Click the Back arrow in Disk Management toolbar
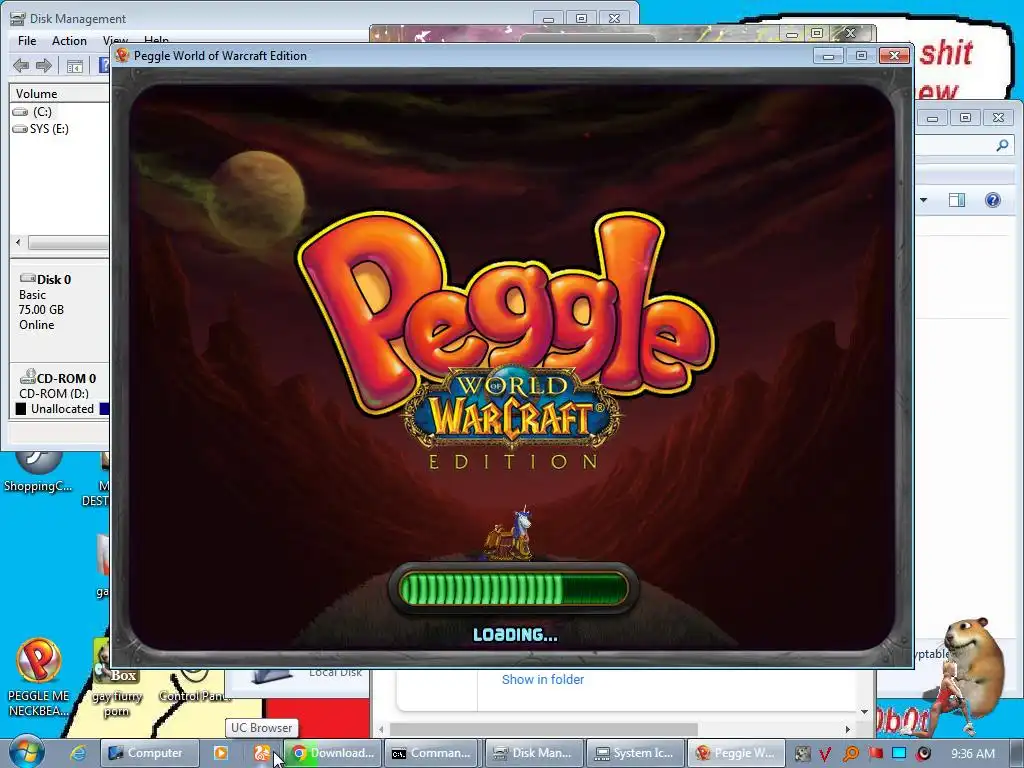The image size is (1024, 768). click(21, 65)
